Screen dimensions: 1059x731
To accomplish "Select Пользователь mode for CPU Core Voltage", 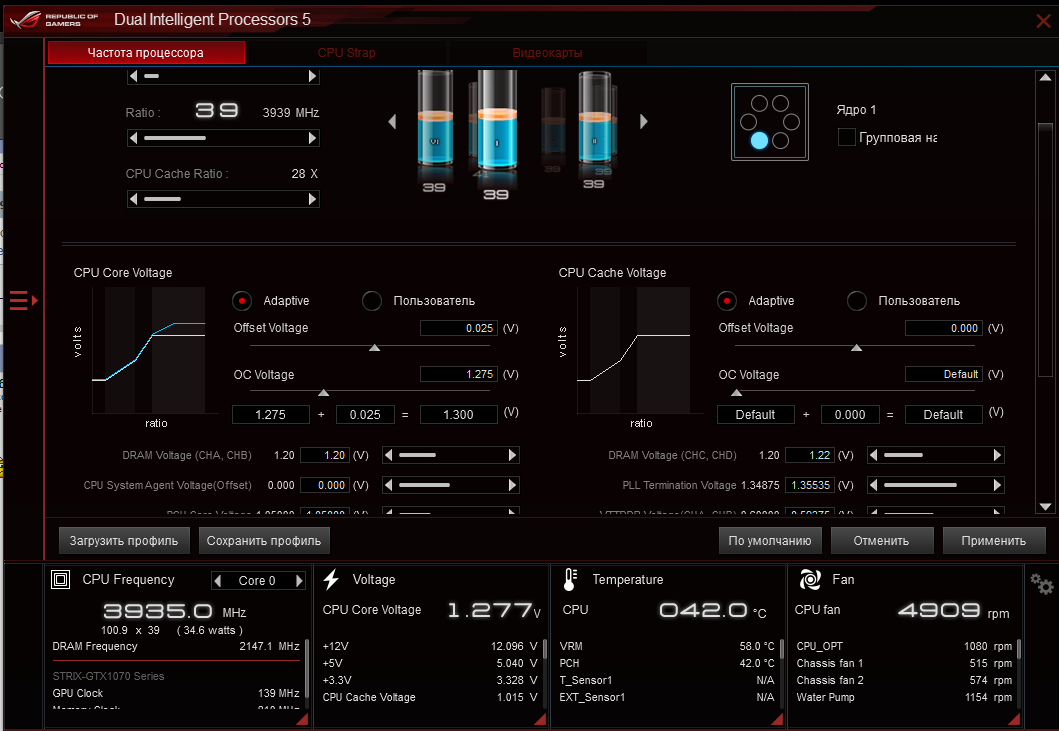I will coord(371,301).
